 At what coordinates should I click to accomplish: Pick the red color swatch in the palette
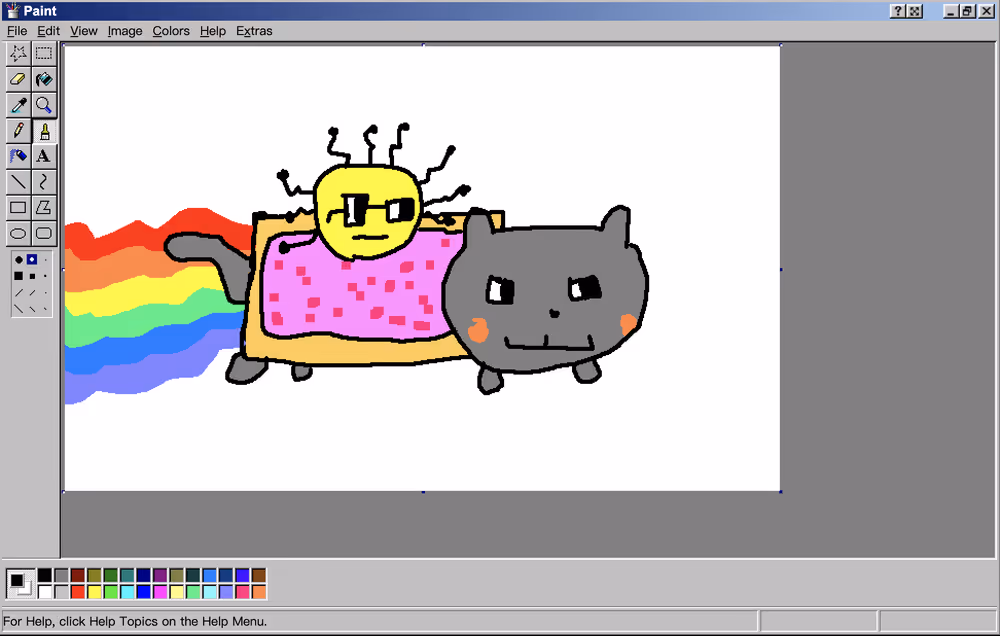77,592
